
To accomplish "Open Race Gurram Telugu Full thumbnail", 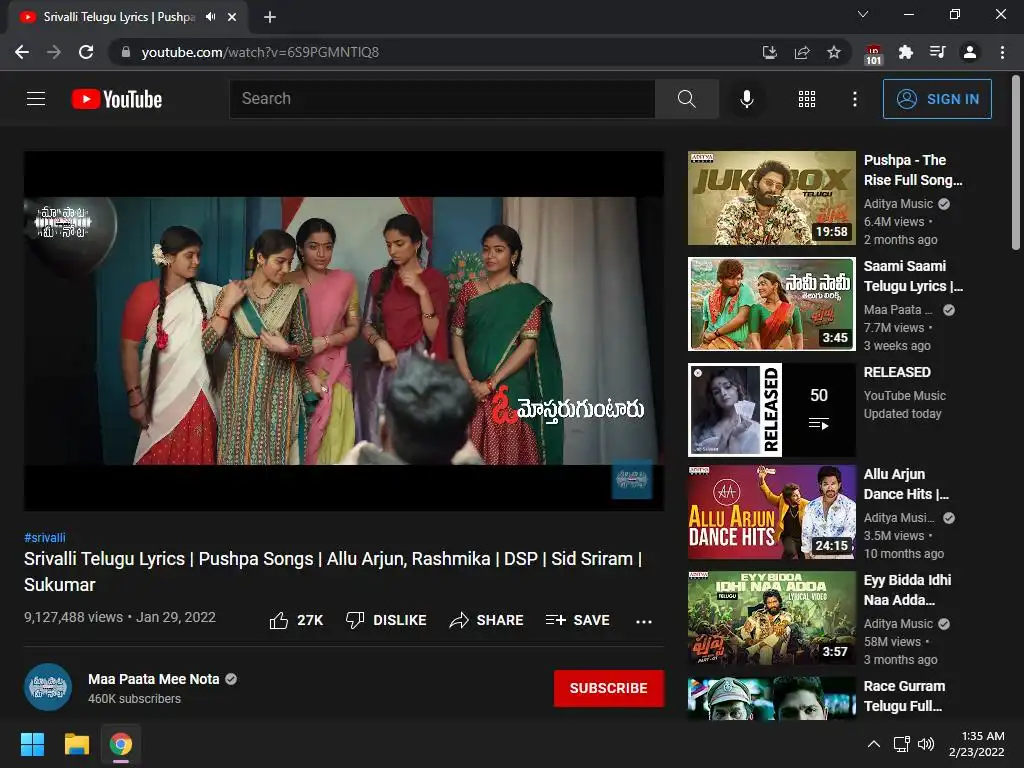I will click(x=772, y=699).
